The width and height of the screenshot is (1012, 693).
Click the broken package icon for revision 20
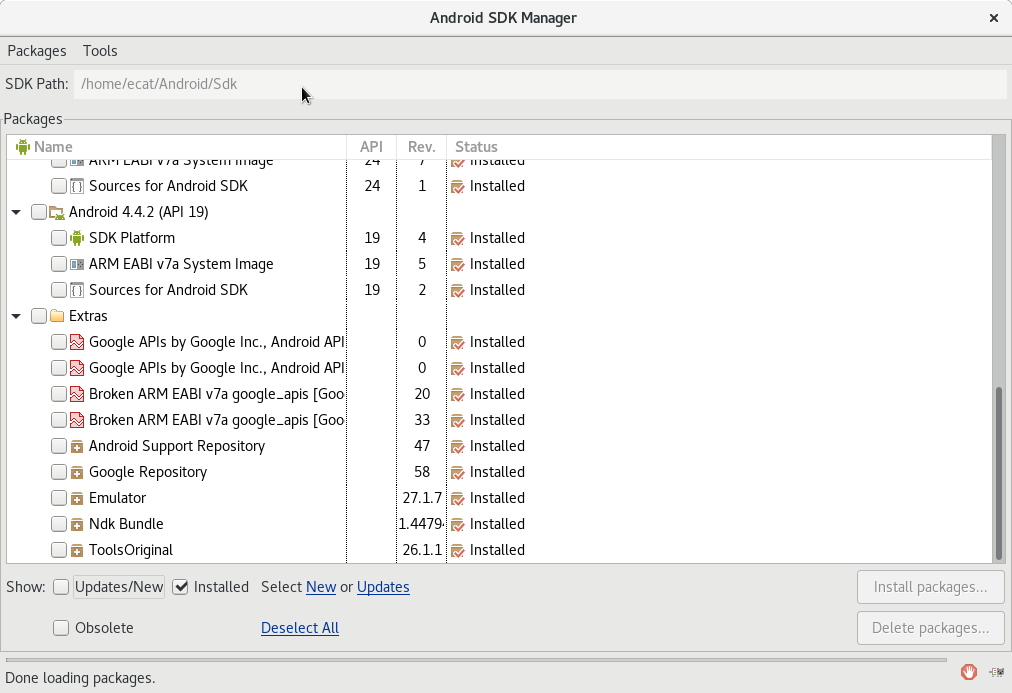point(77,394)
